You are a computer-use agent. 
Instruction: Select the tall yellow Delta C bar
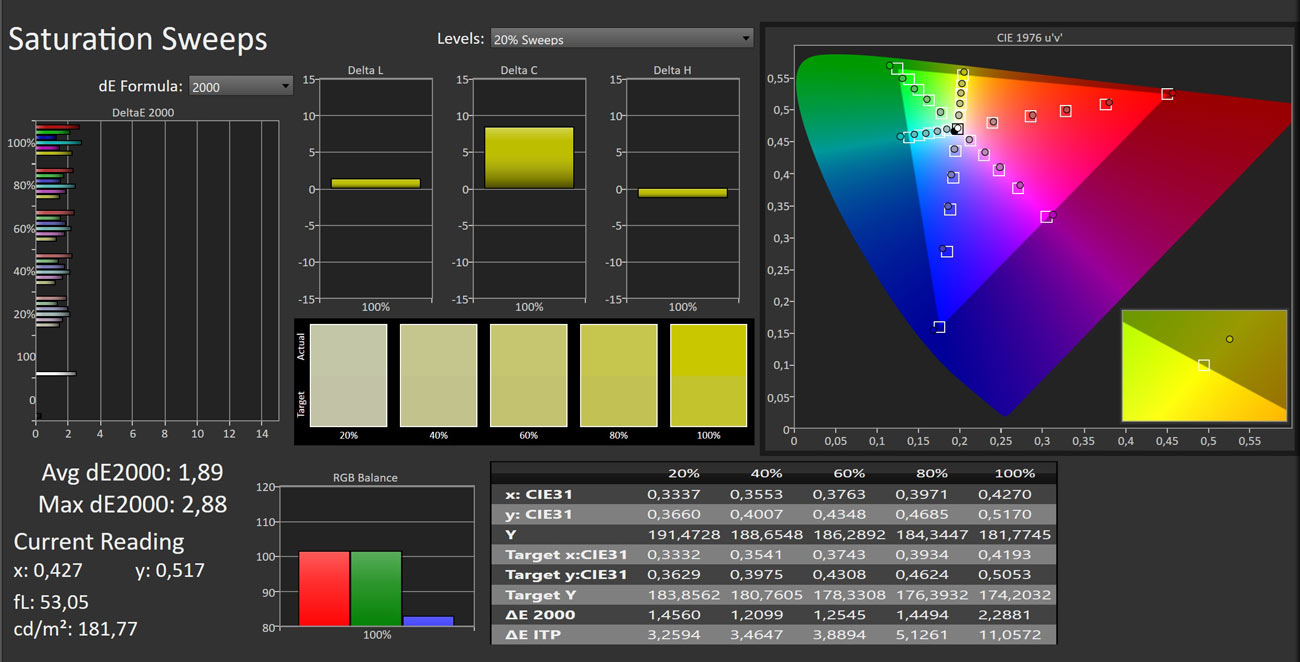tap(529, 158)
